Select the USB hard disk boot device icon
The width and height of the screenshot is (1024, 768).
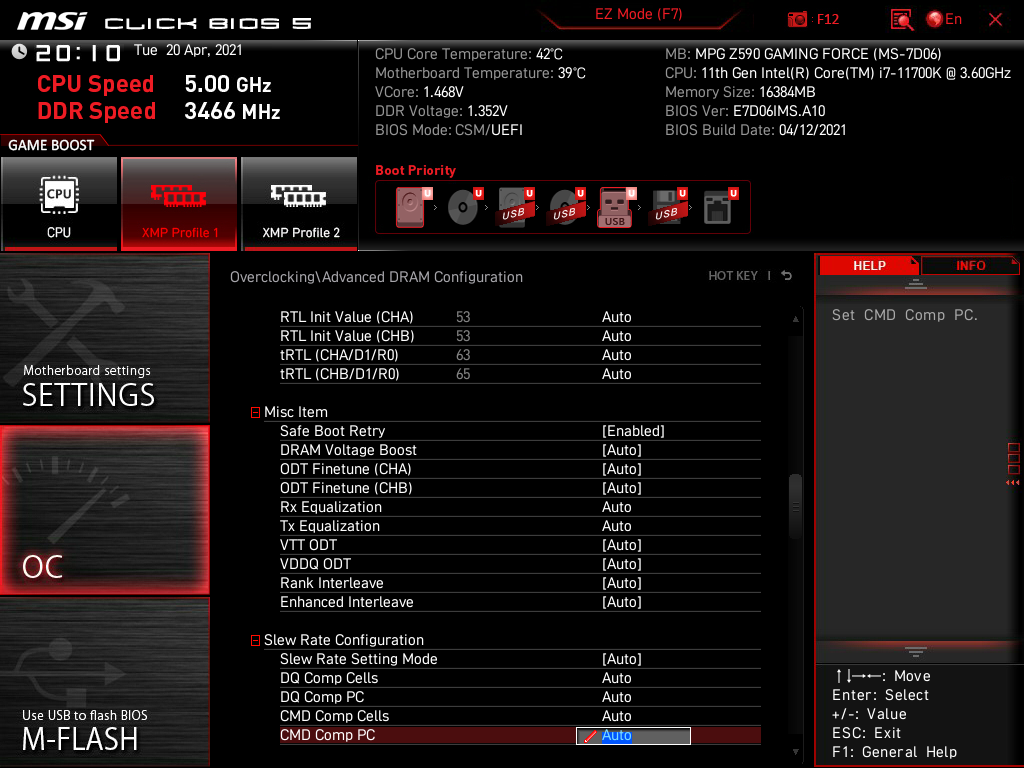pos(515,207)
